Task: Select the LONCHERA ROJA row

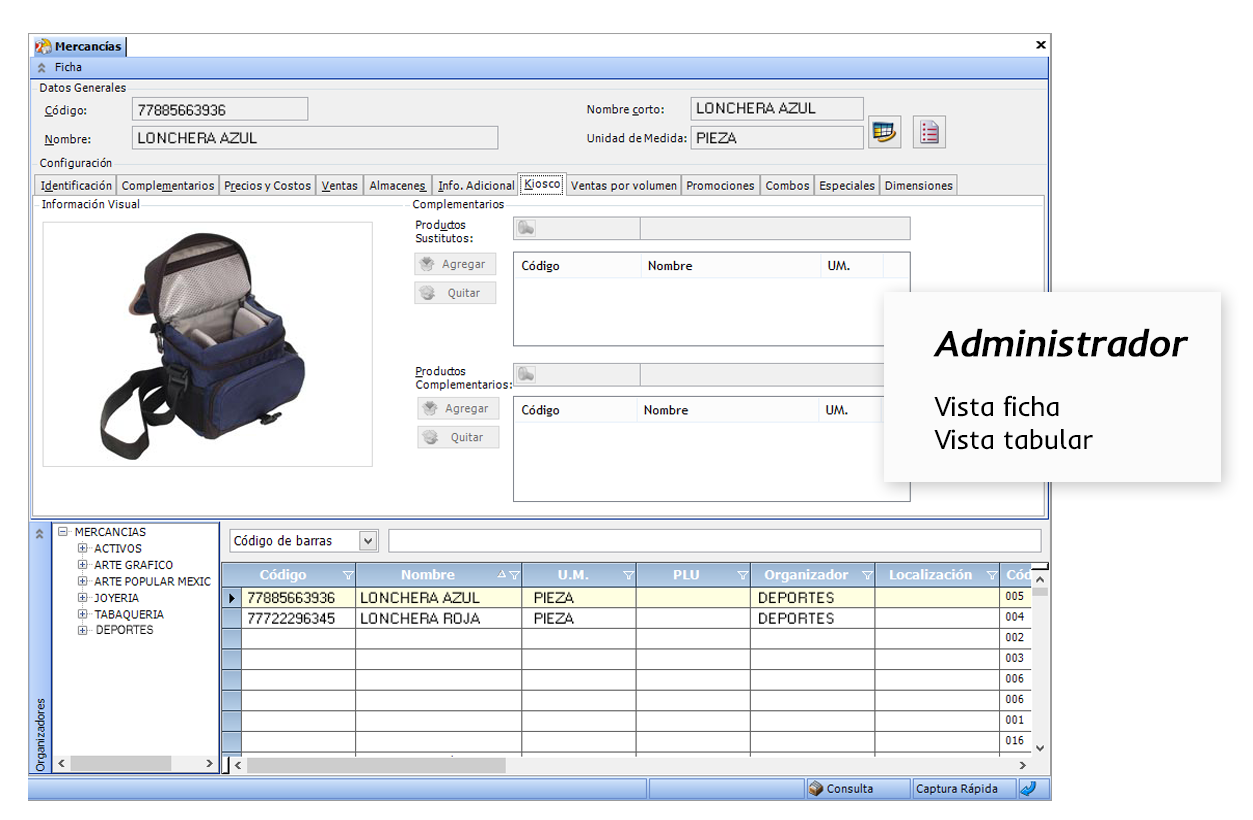Action: tap(419, 619)
